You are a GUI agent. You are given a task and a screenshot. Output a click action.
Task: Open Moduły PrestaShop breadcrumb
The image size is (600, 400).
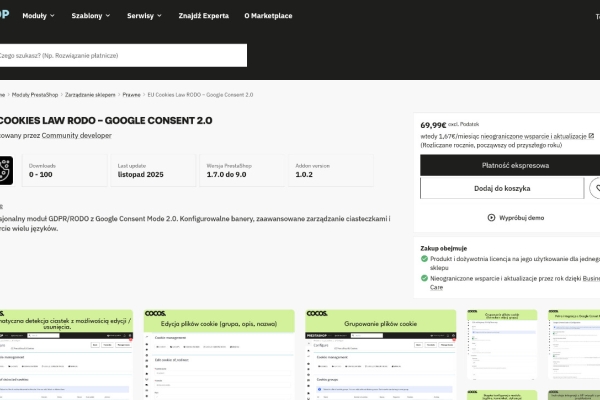[35, 95]
